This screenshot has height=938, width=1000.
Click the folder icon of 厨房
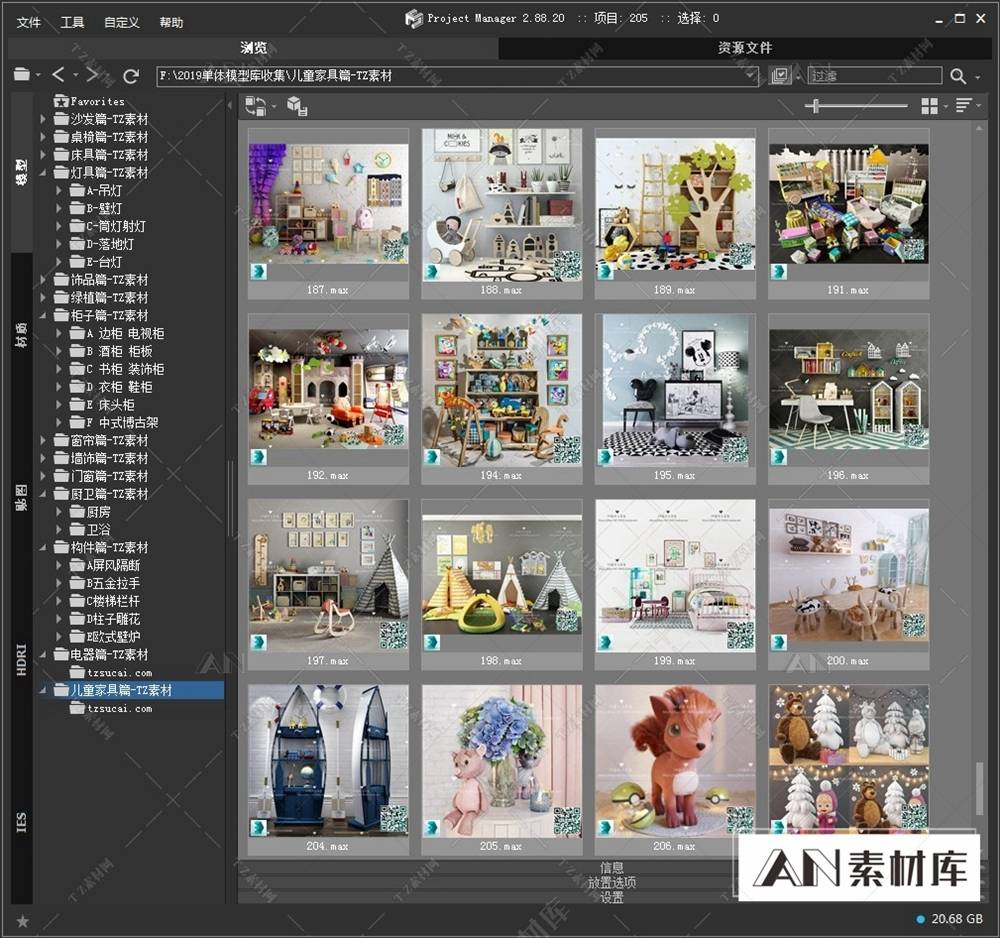[77, 511]
